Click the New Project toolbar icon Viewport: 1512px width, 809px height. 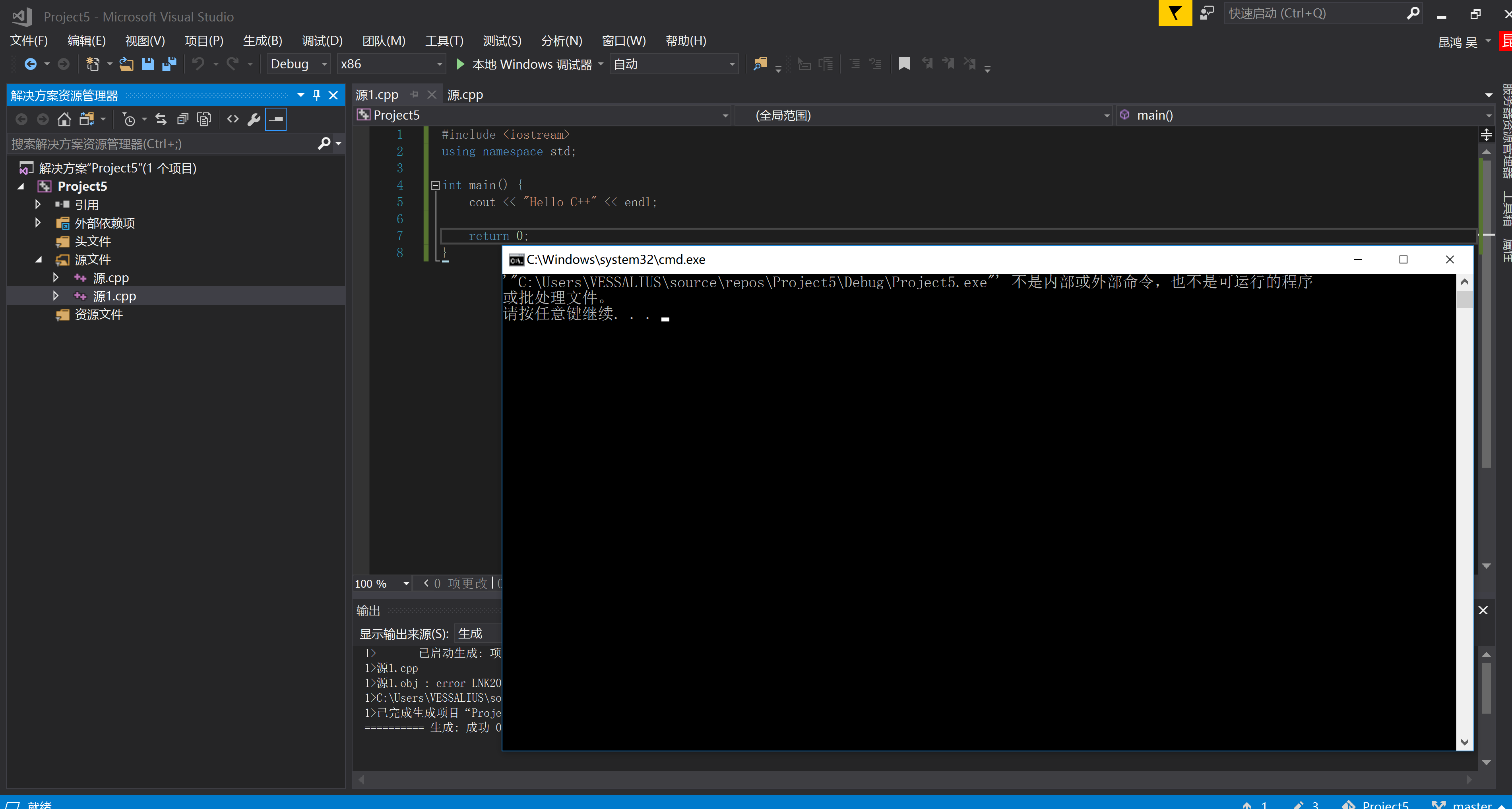pos(93,64)
